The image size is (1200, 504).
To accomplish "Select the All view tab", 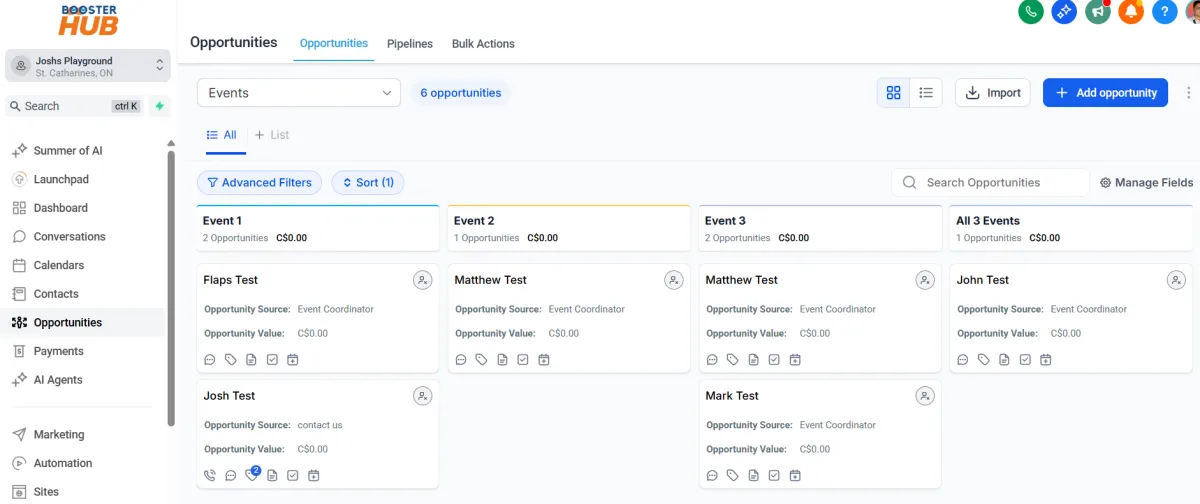I will (222, 135).
